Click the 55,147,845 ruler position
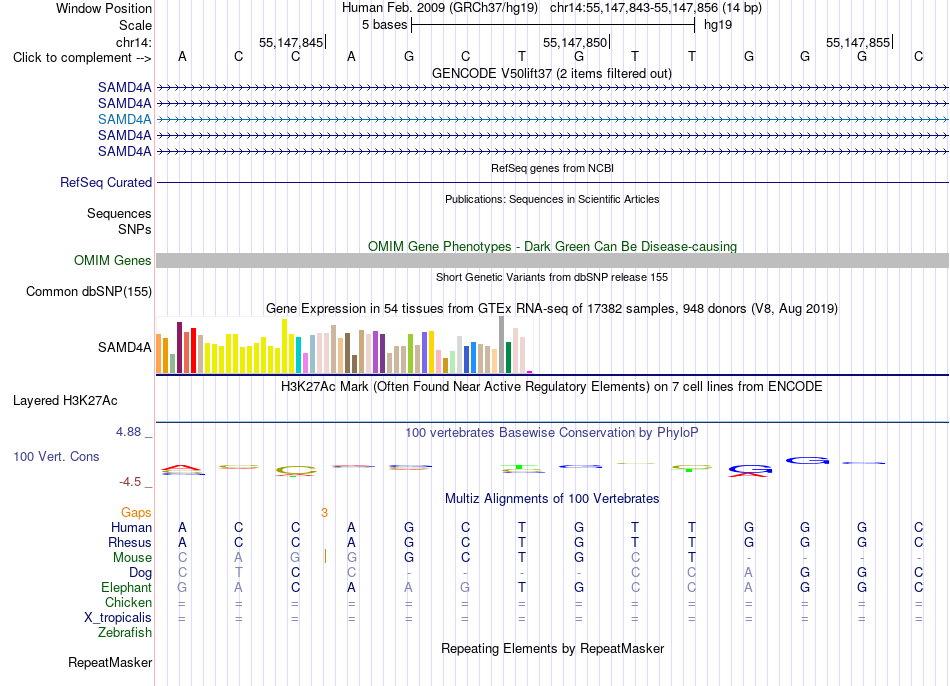The width and height of the screenshot is (950, 686). click(291, 42)
